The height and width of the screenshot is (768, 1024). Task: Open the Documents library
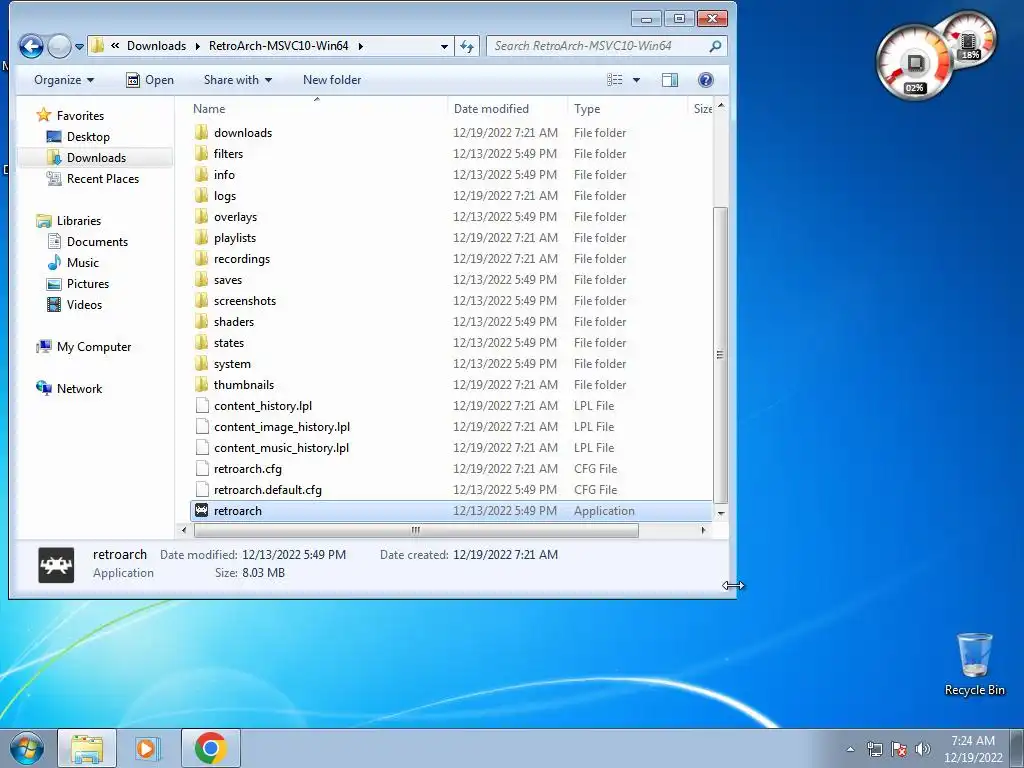click(97, 242)
